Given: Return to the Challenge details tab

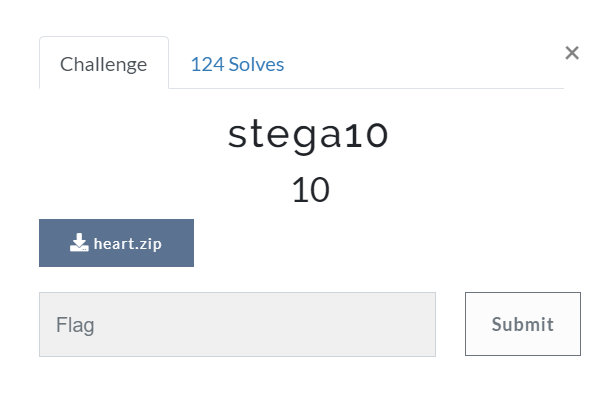Looking at the screenshot, I should [104, 64].
